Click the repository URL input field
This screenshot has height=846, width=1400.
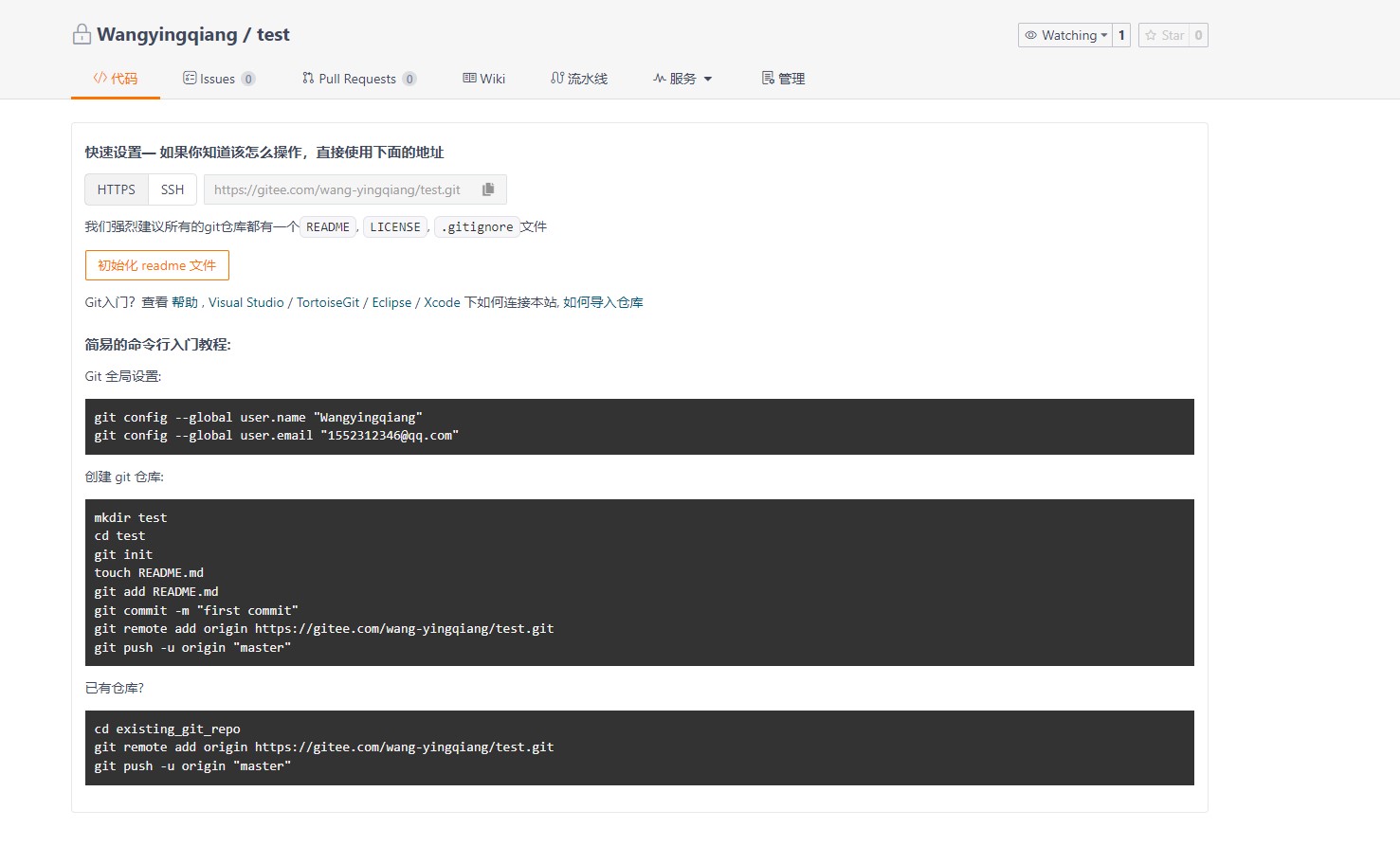click(x=341, y=189)
